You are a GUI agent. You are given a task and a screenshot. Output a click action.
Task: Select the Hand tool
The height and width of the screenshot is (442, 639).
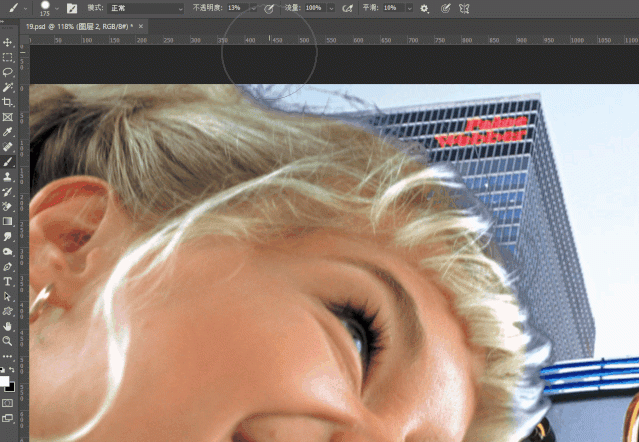point(8,326)
